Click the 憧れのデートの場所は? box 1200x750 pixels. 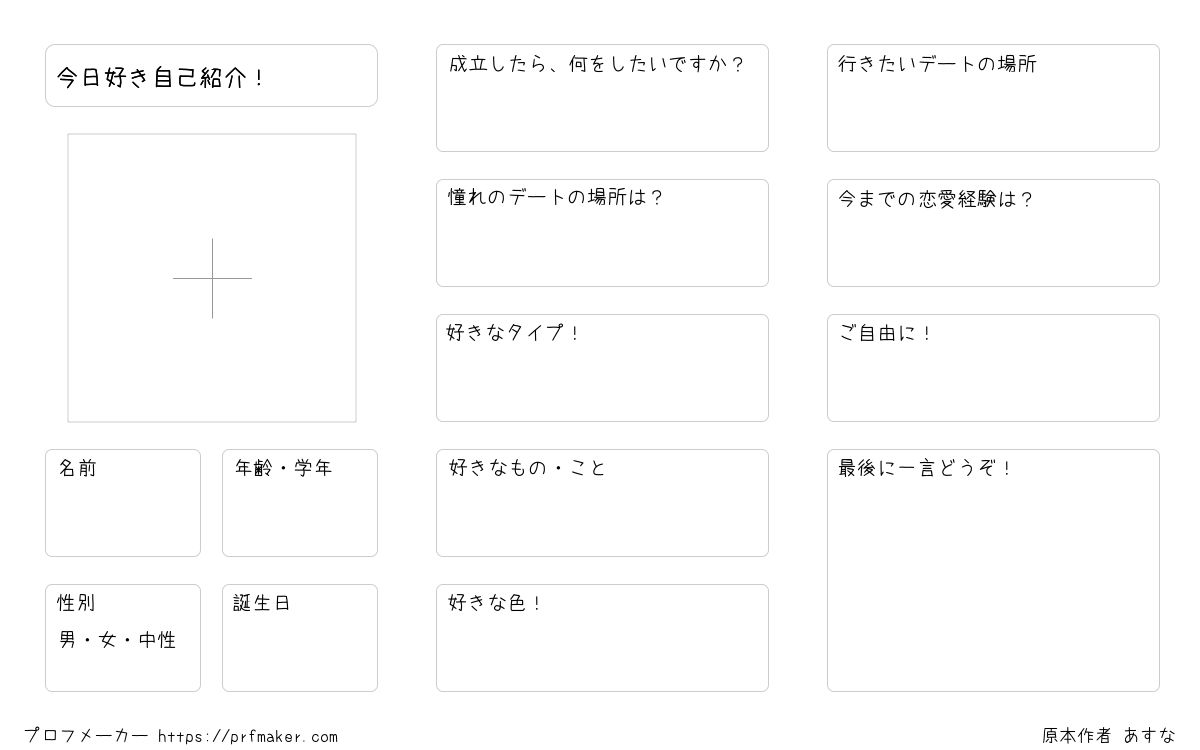pyautogui.click(x=602, y=233)
